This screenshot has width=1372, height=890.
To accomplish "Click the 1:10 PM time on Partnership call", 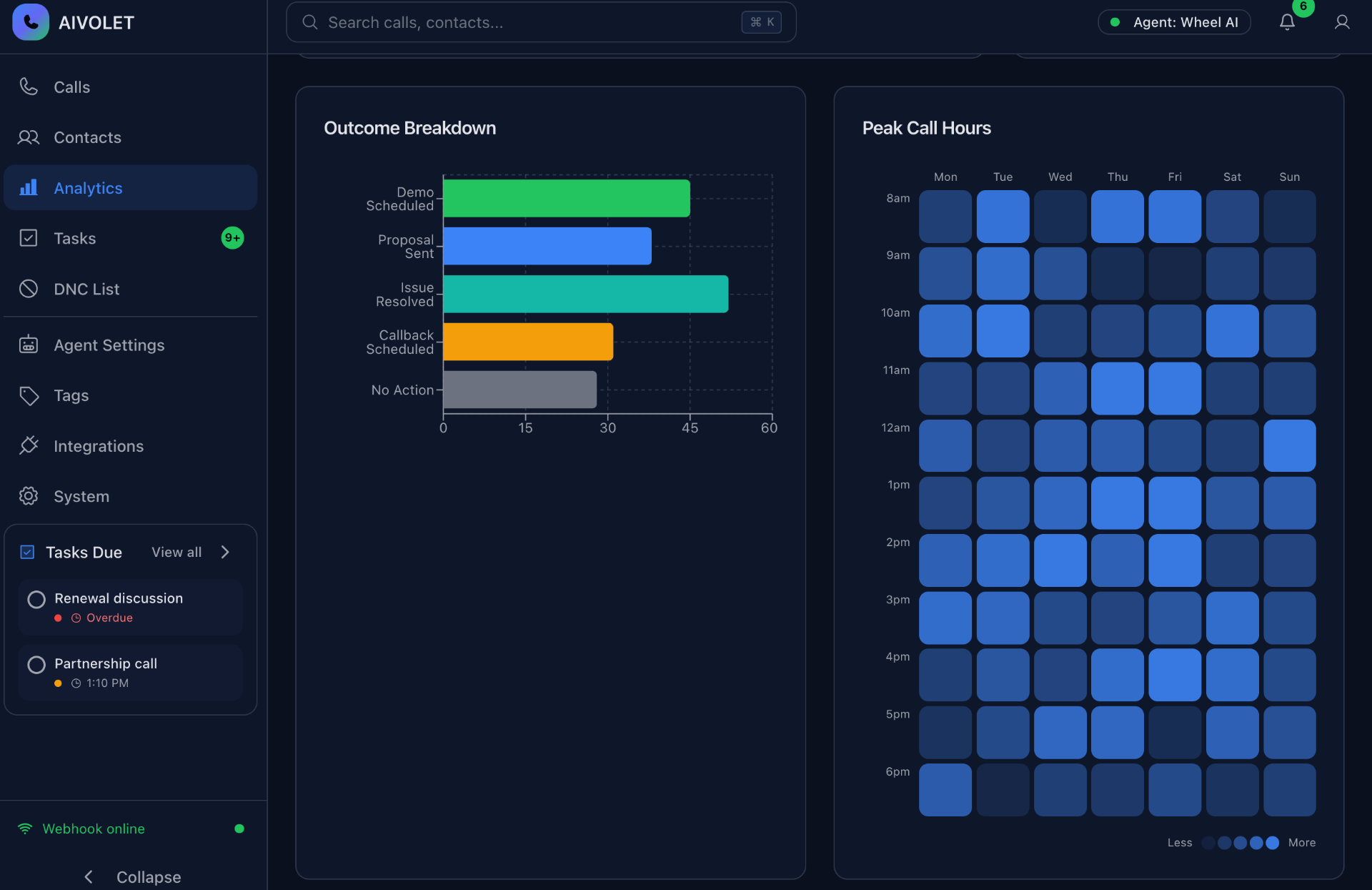I will coord(107,683).
